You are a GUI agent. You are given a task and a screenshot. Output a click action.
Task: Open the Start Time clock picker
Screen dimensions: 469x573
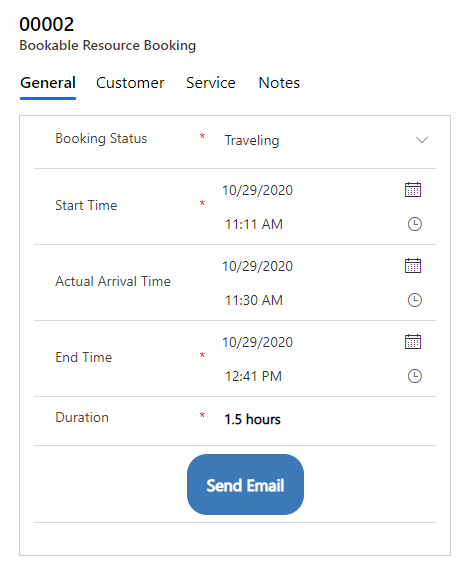tap(415, 224)
